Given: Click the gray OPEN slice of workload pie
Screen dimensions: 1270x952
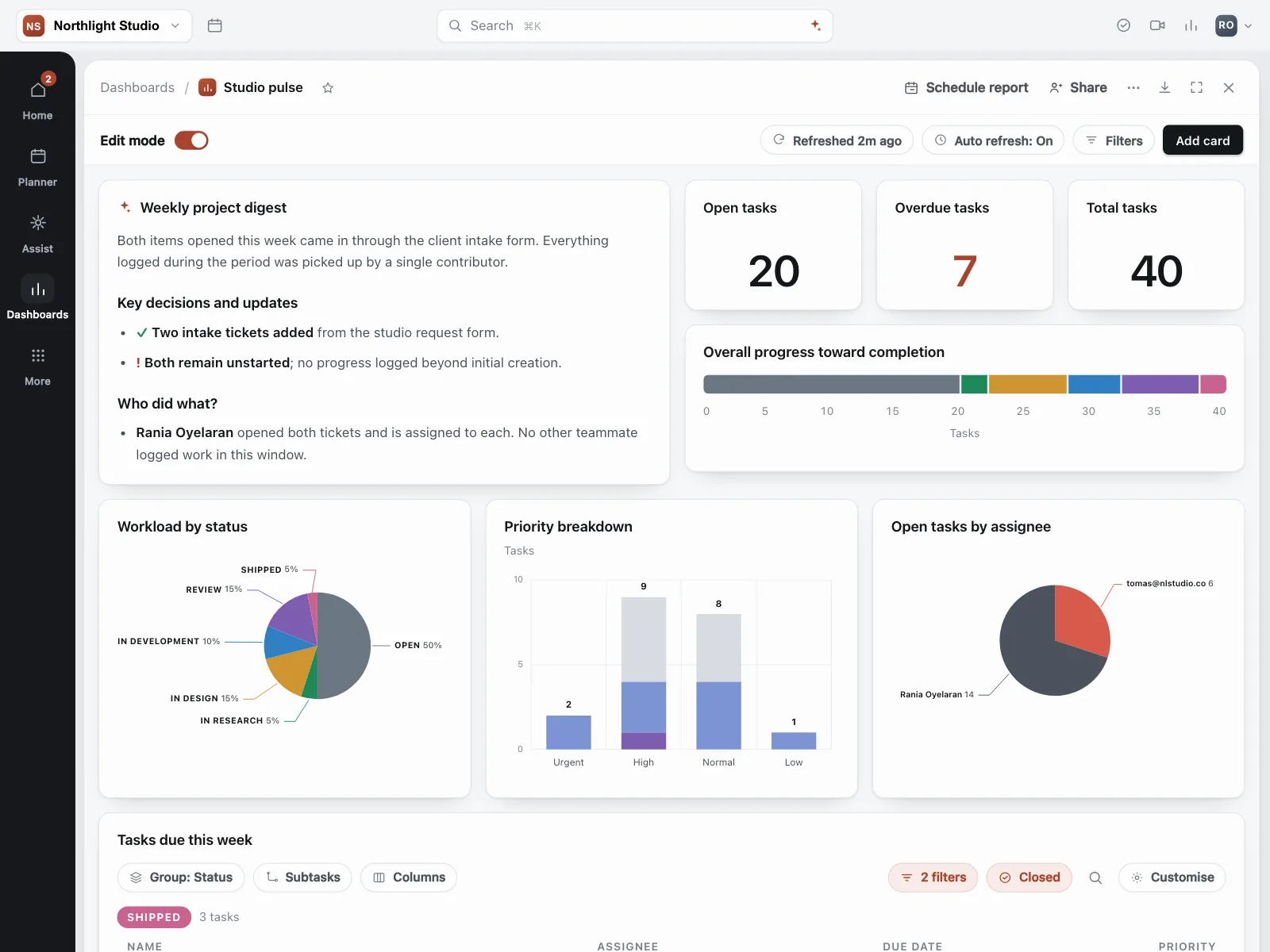Looking at the screenshot, I should tap(345, 646).
